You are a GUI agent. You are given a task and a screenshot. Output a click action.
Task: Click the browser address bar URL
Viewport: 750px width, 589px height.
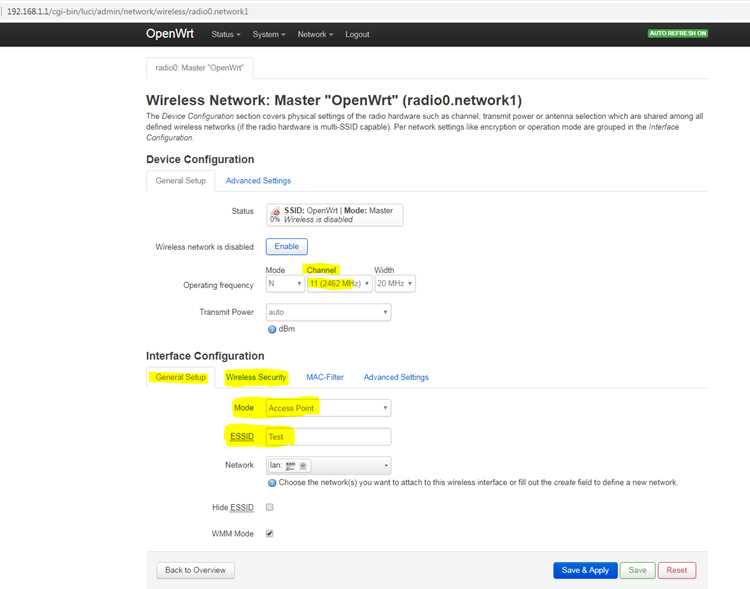coord(128,11)
